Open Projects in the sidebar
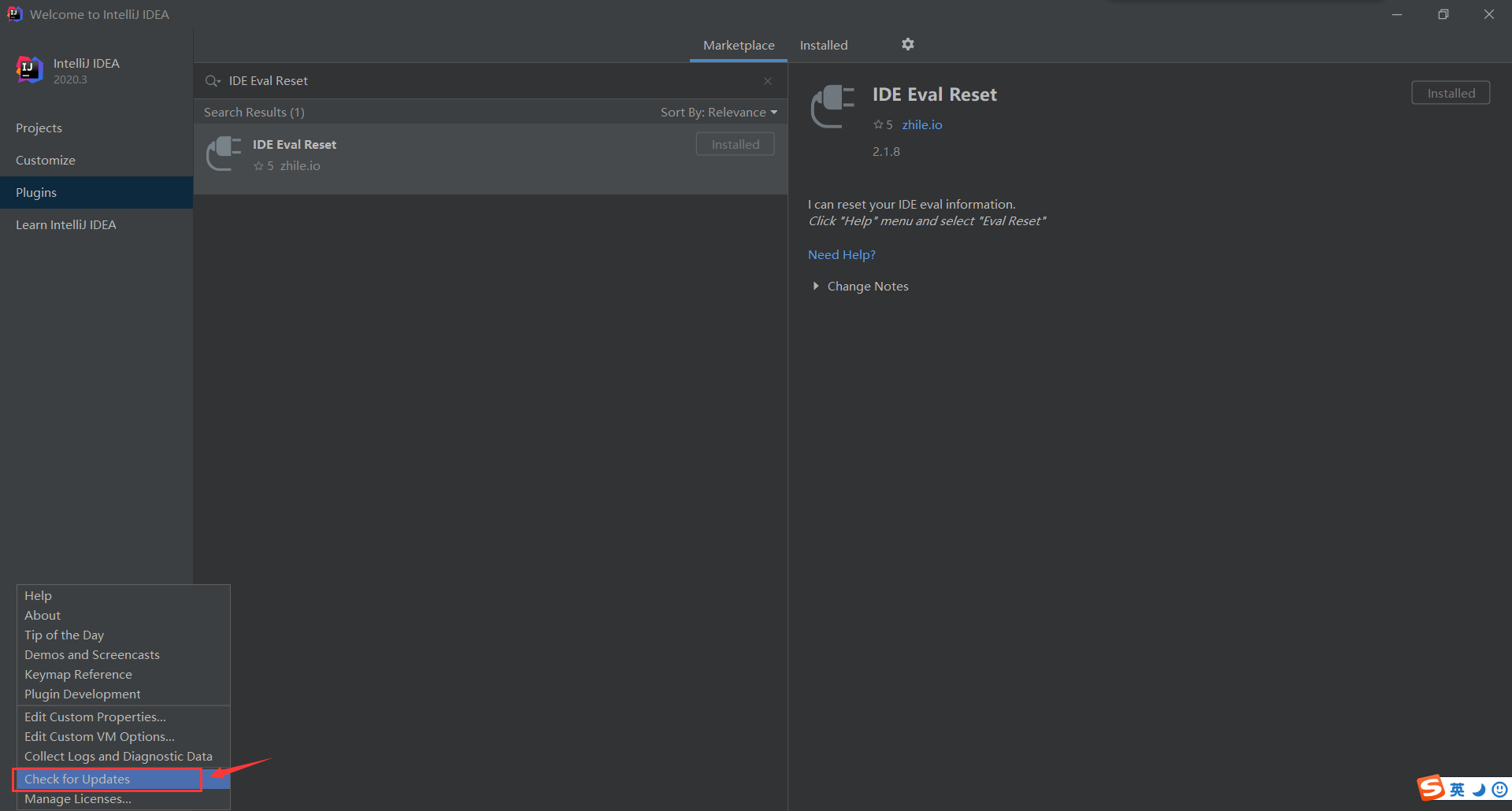Screen dimensions: 1512x811 pyautogui.click(x=96, y=128)
